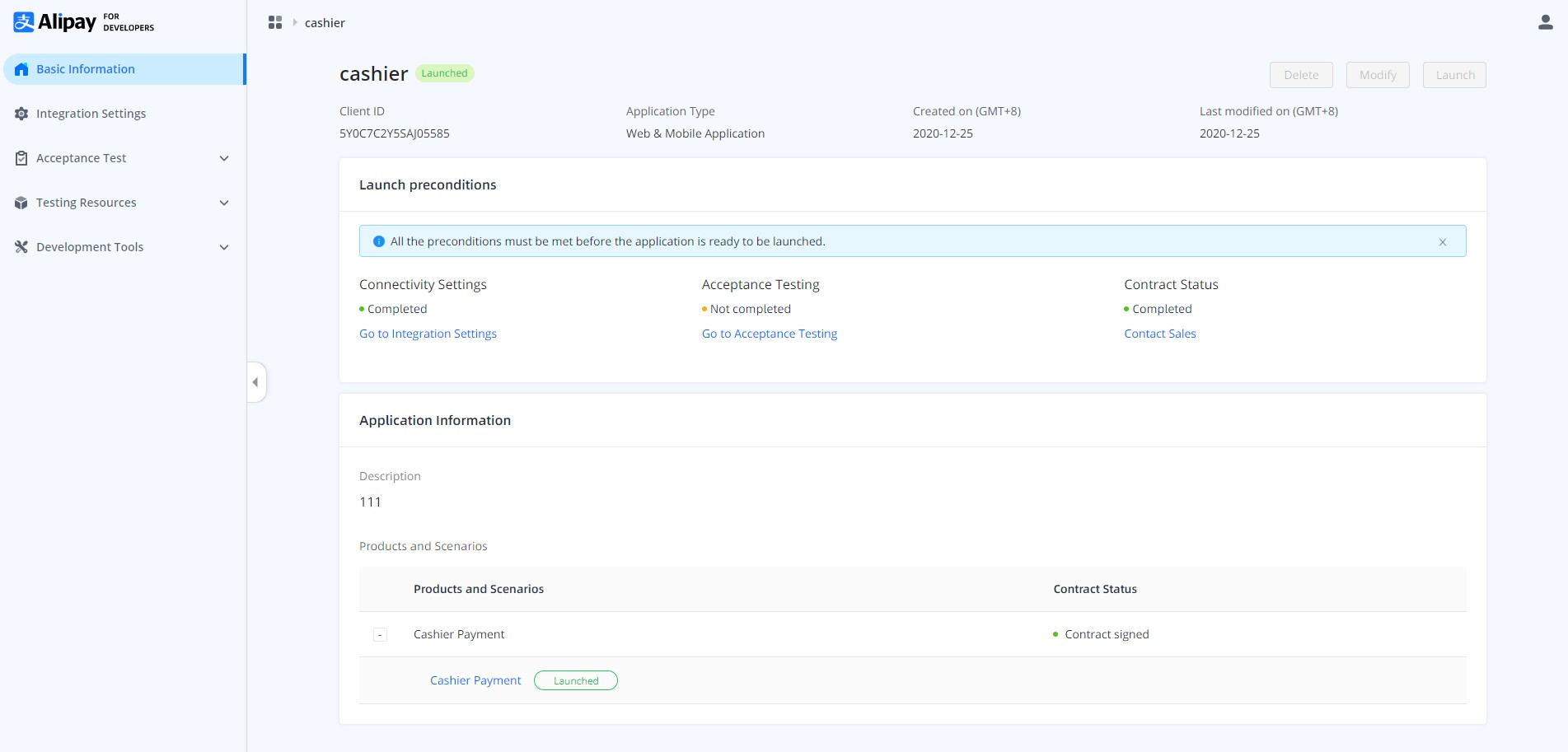Screen dimensions: 1568x752
Task: Click the user profile icon
Action: (1545, 22)
